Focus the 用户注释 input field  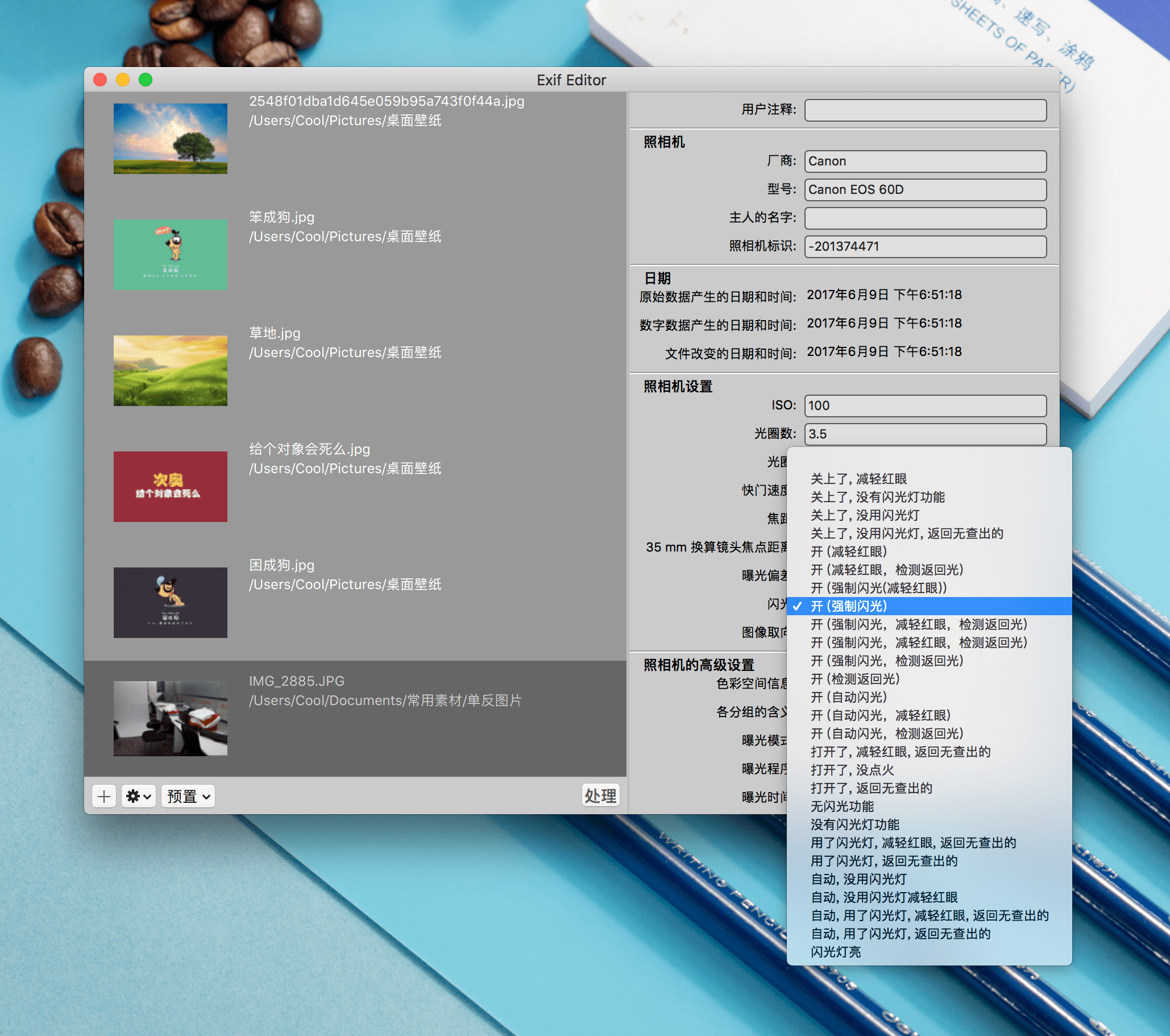(x=925, y=110)
